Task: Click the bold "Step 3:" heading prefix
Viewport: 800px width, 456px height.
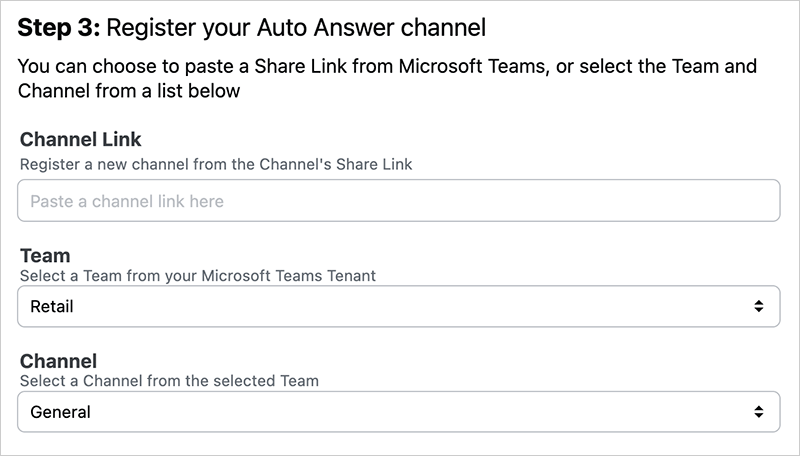Action: pos(59,27)
